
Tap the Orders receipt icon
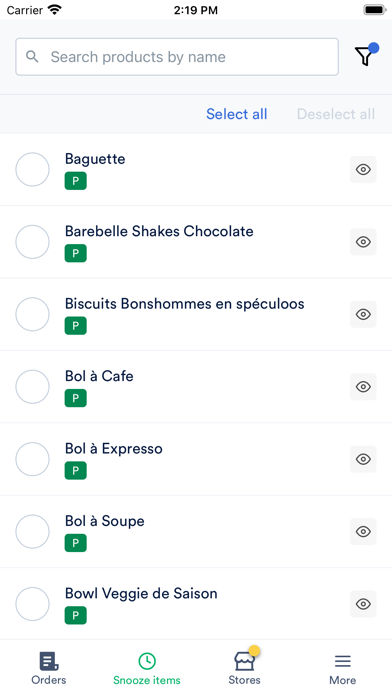point(49,661)
